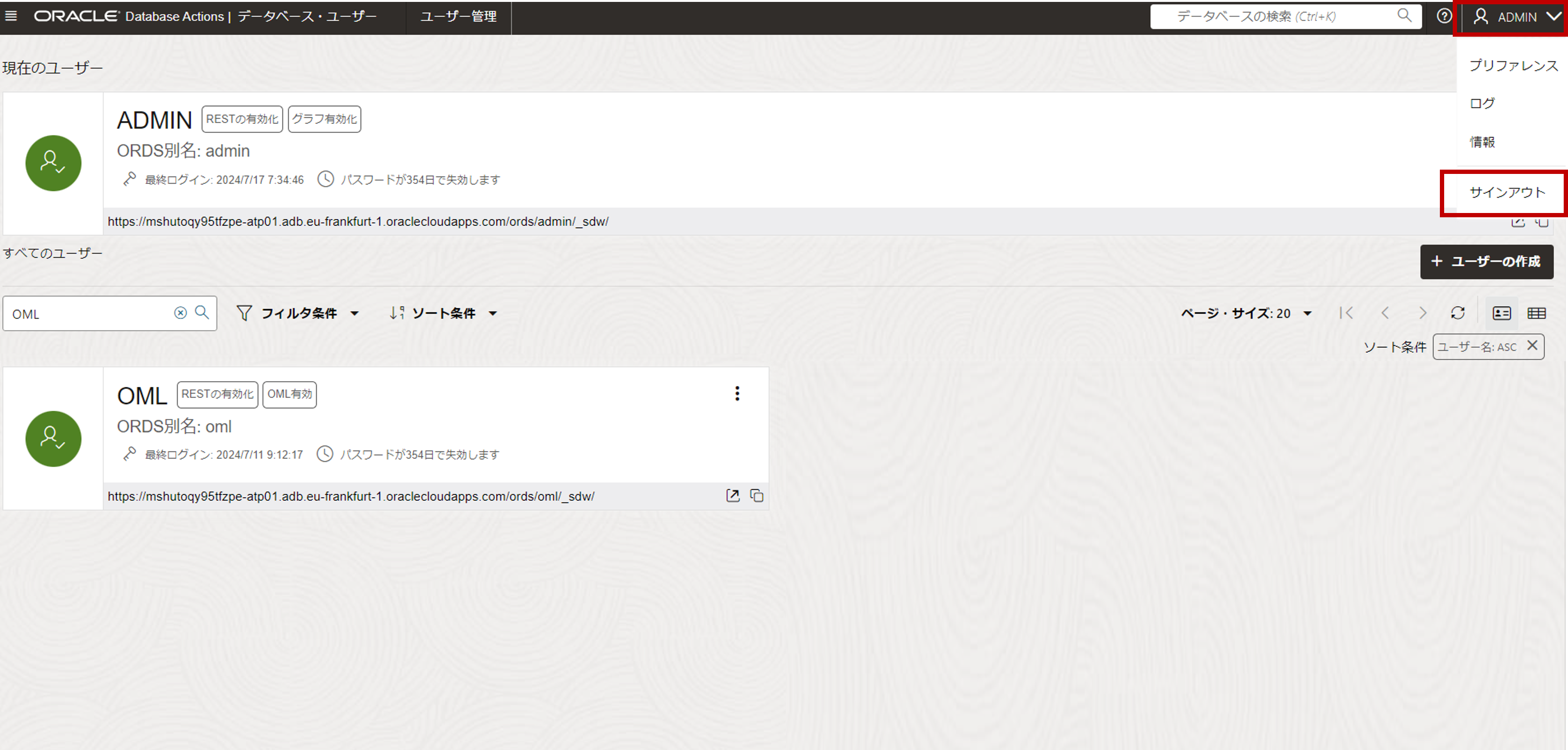Click the user search magnifier icon
The width and height of the screenshot is (1568, 750).
click(x=202, y=313)
